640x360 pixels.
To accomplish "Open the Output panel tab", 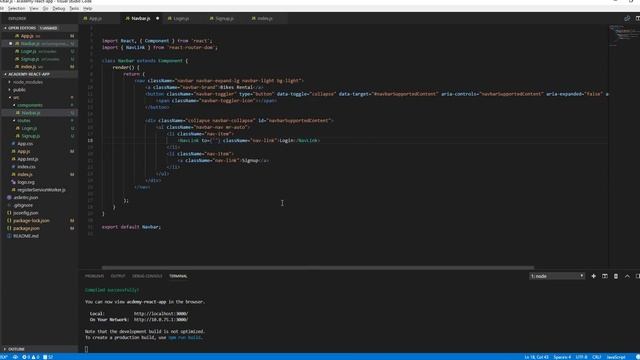I will pos(118,276).
